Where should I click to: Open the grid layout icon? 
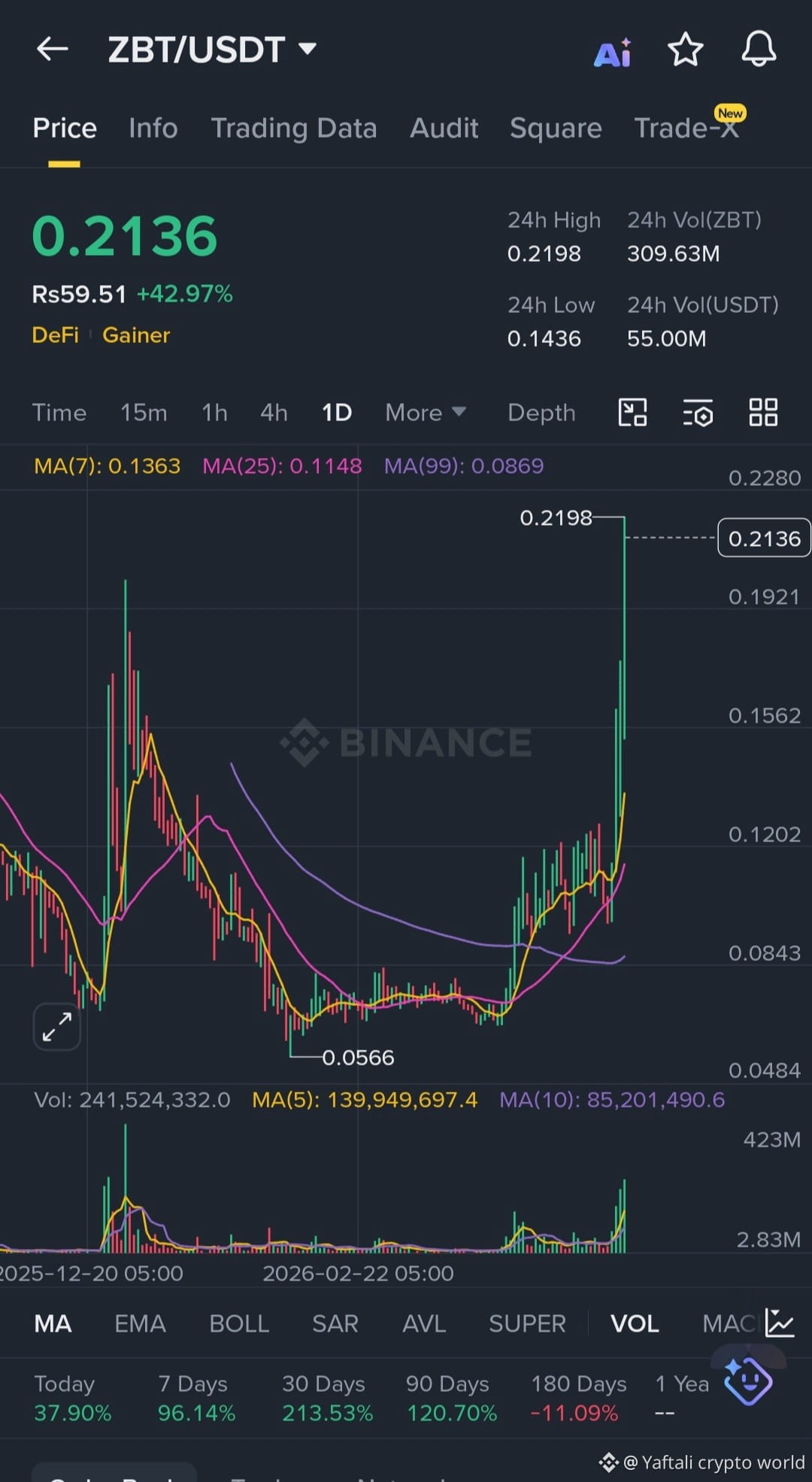tap(763, 413)
